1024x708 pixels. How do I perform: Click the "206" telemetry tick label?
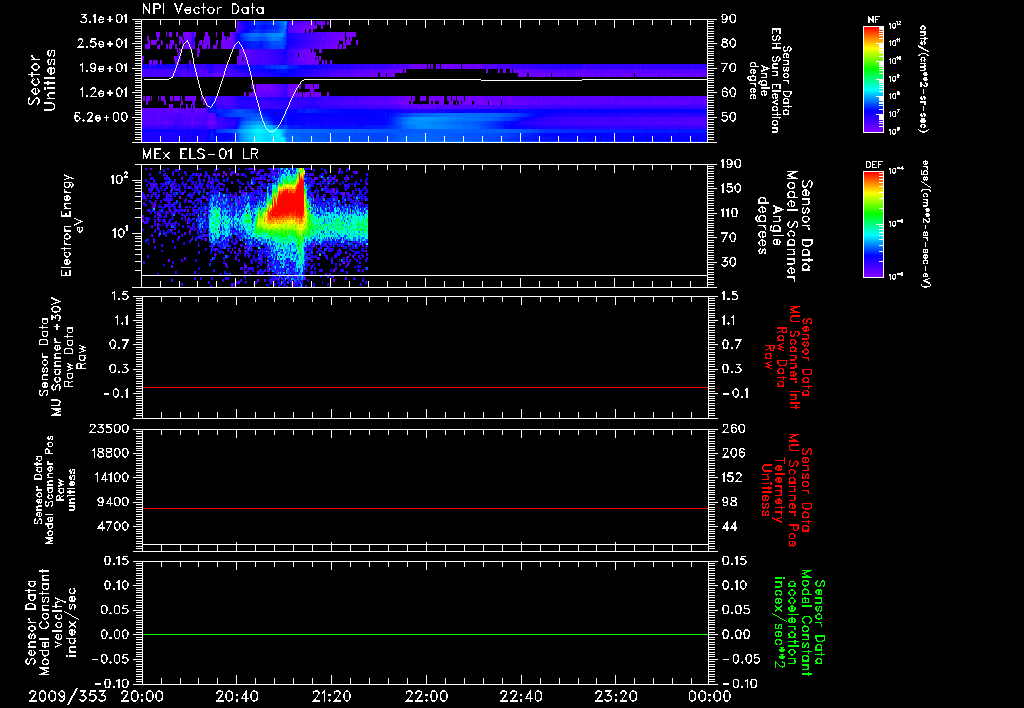732,453
